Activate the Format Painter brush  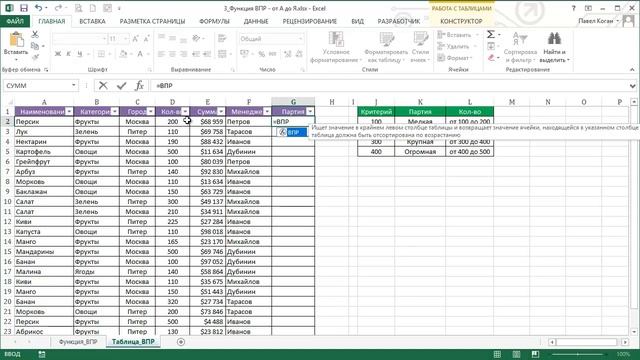coord(35,57)
